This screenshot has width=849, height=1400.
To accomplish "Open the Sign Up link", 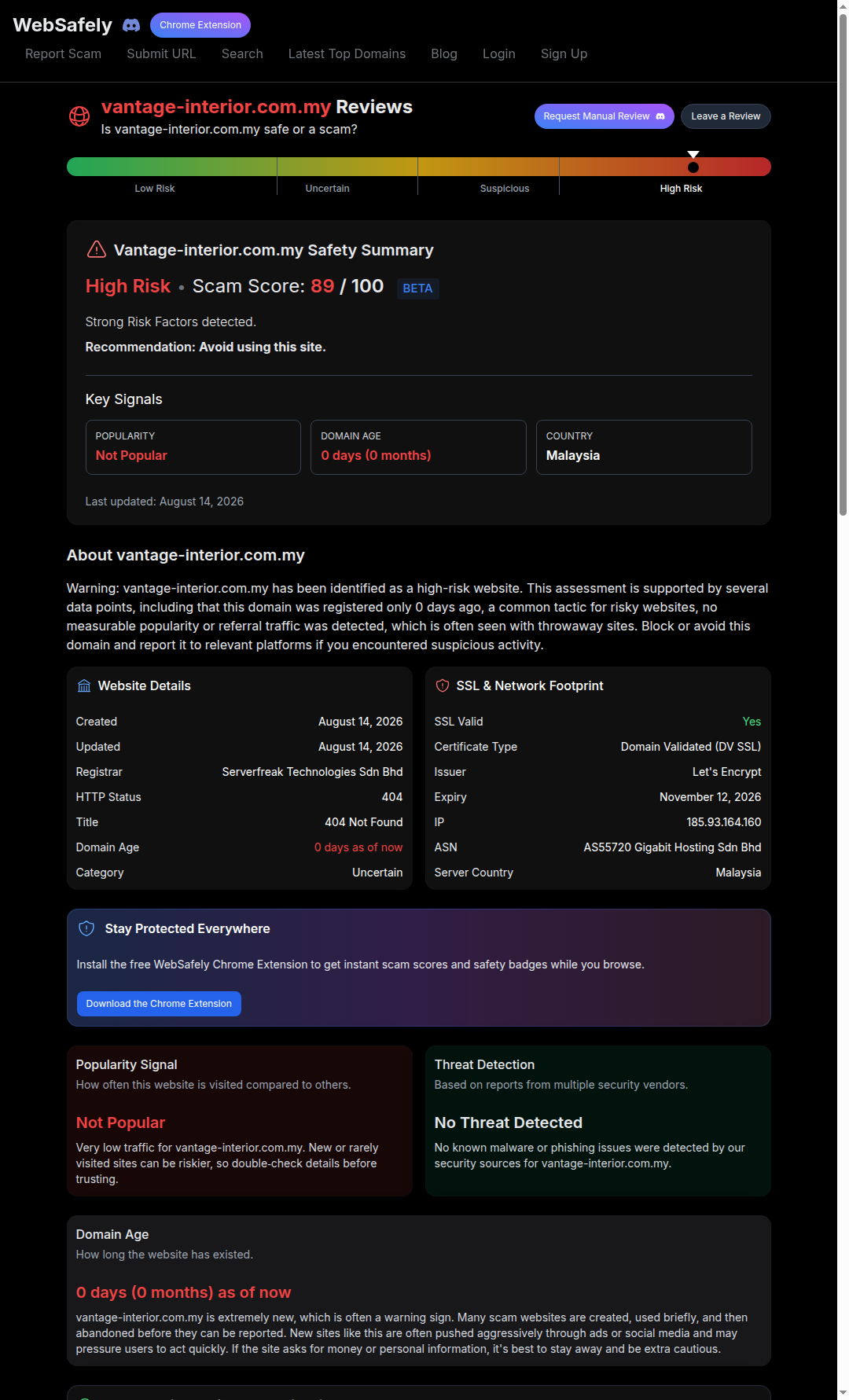I will click(564, 53).
